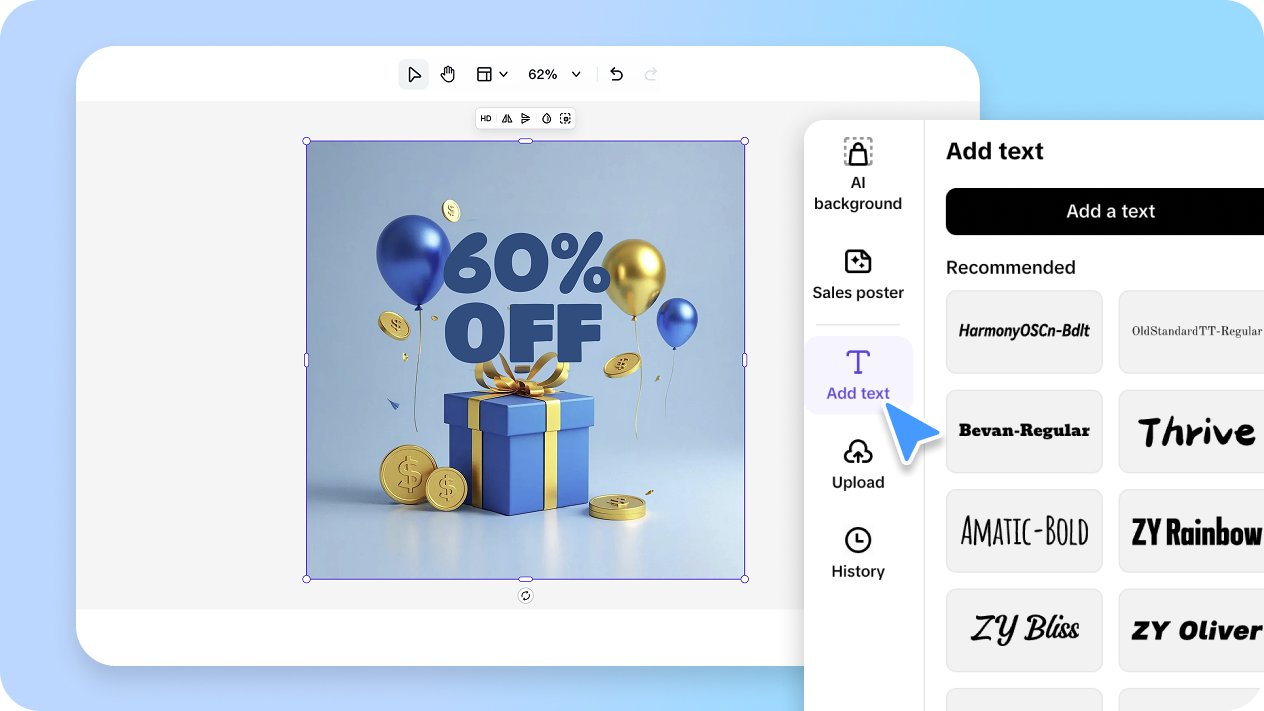1264x711 pixels.
Task: Choose the Bevan-Regular font style
Action: (x=1024, y=431)
